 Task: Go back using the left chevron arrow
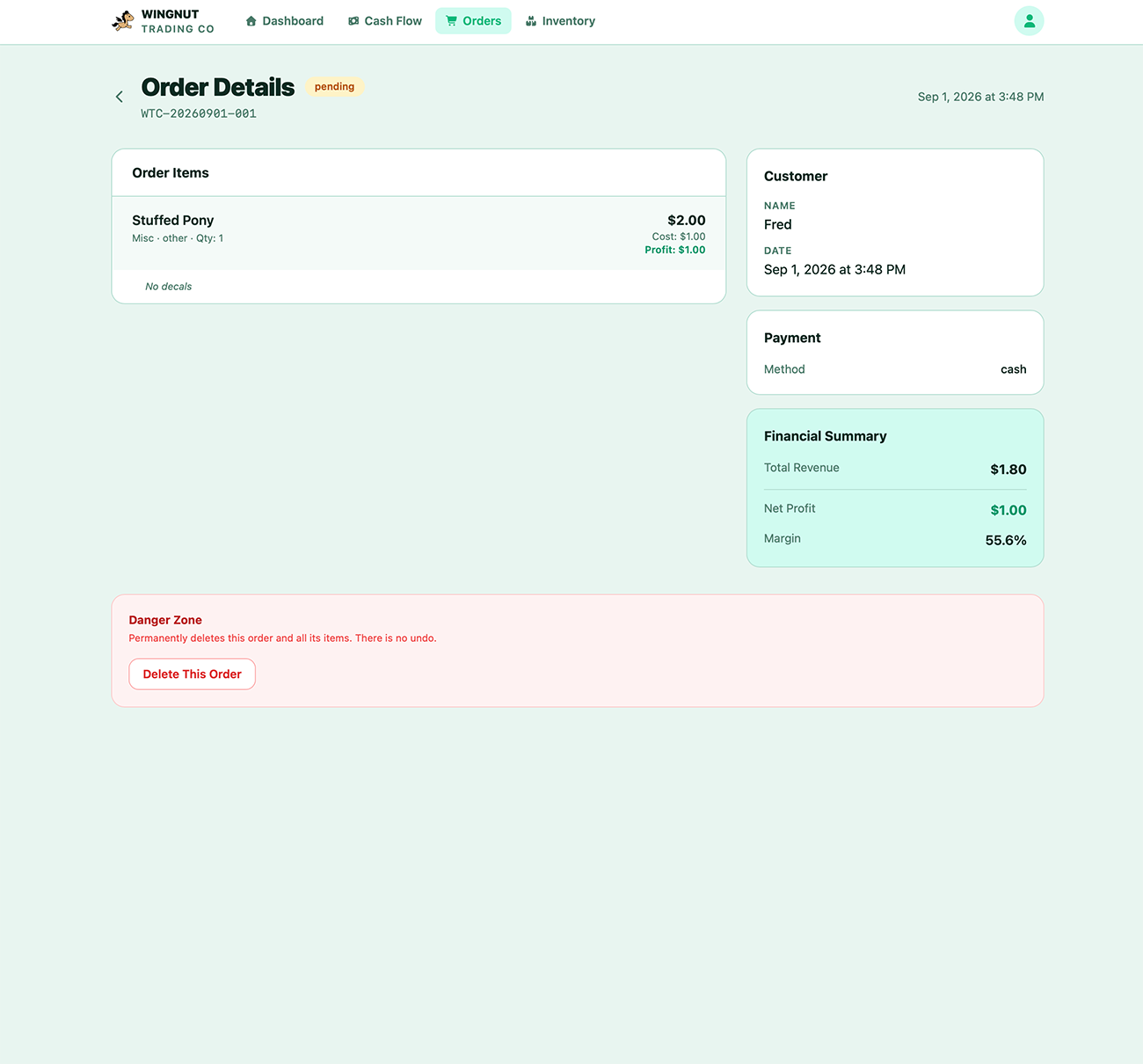point(120,97)
